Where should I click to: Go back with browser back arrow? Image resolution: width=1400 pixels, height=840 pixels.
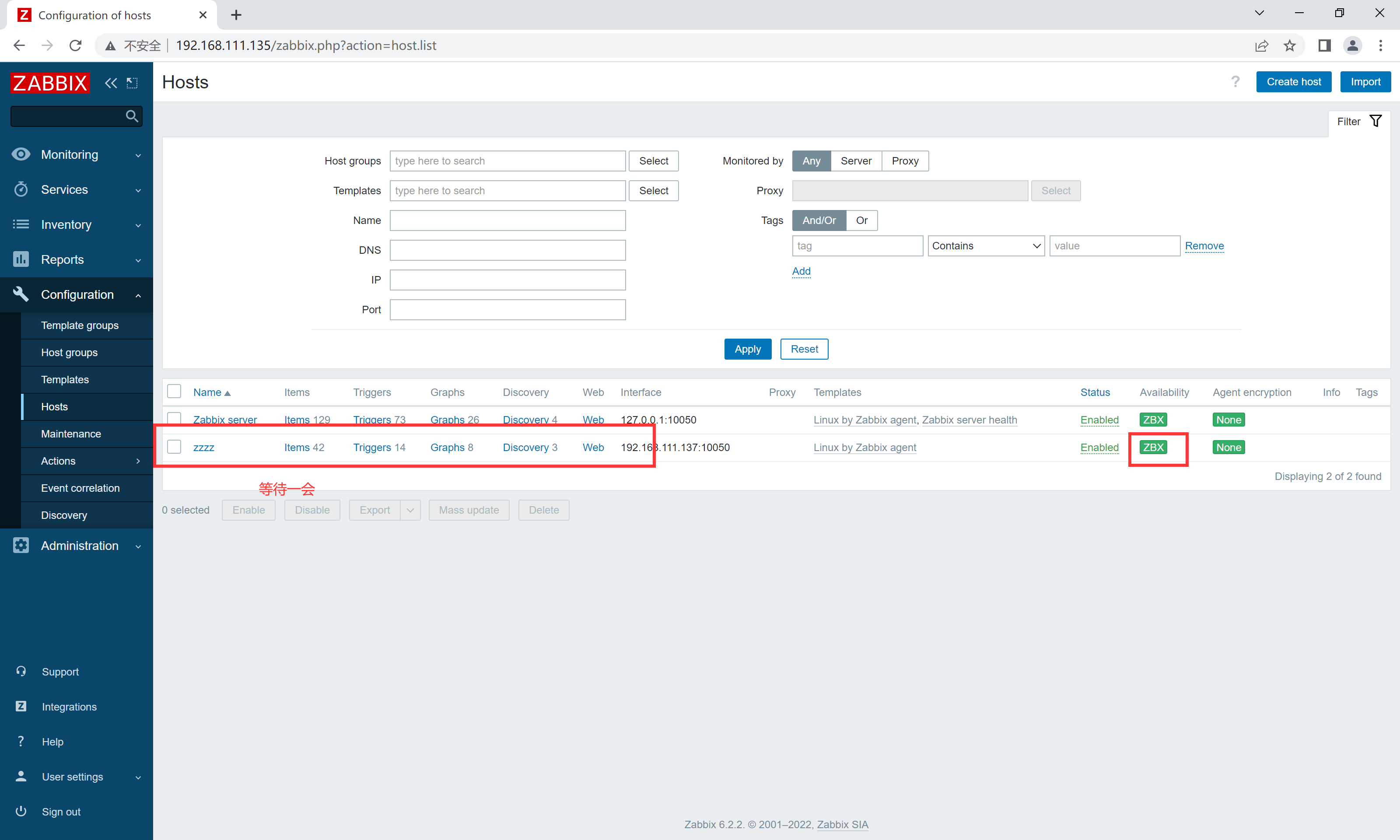pyautogui.click(x=19, y=45)
